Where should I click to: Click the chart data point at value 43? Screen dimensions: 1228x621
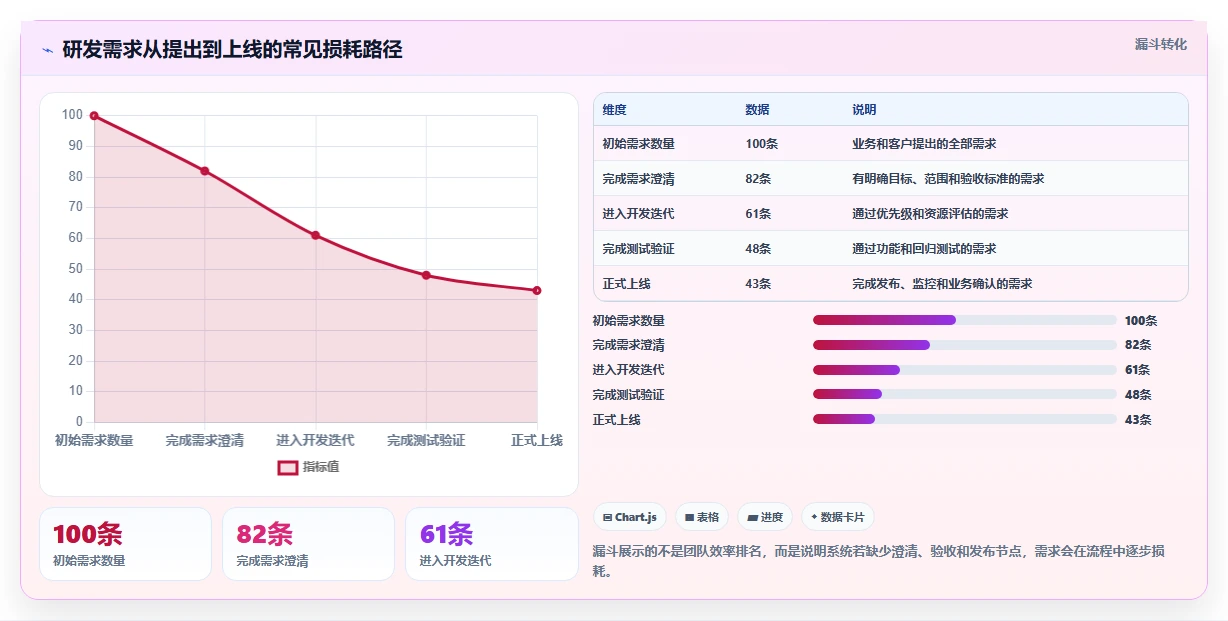point(537,290)
